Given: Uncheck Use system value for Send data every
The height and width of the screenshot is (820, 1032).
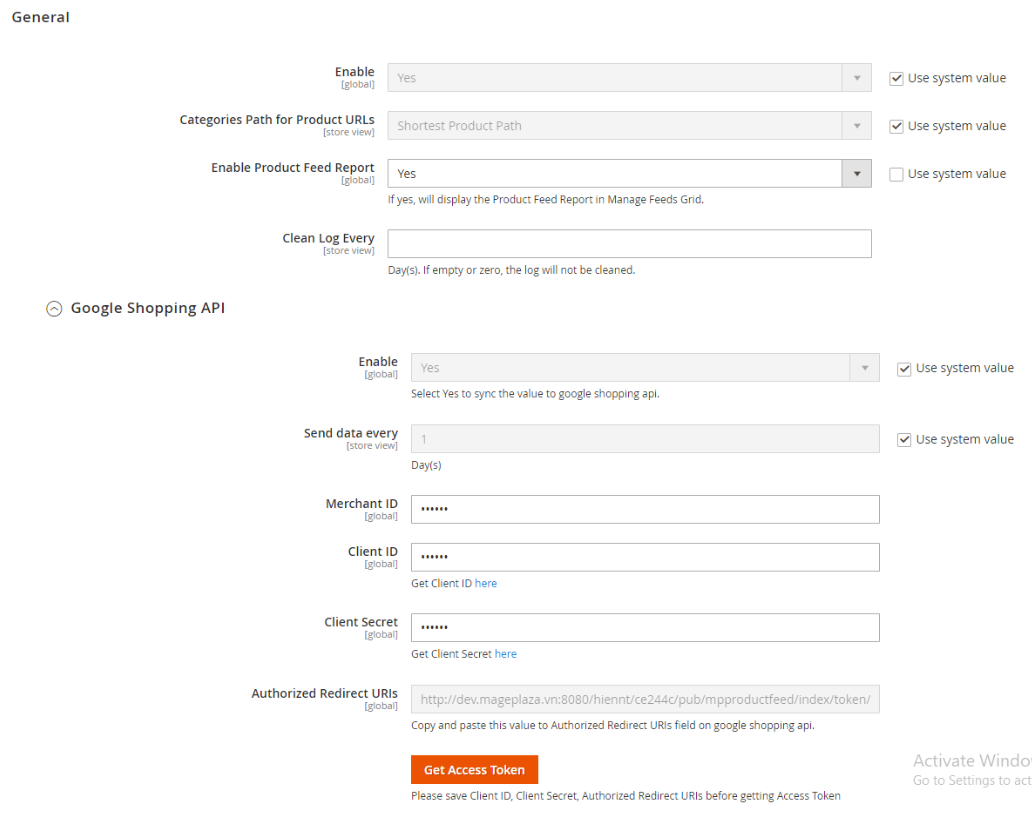Looking at the screenshot, I should click(x=904, y=440).
